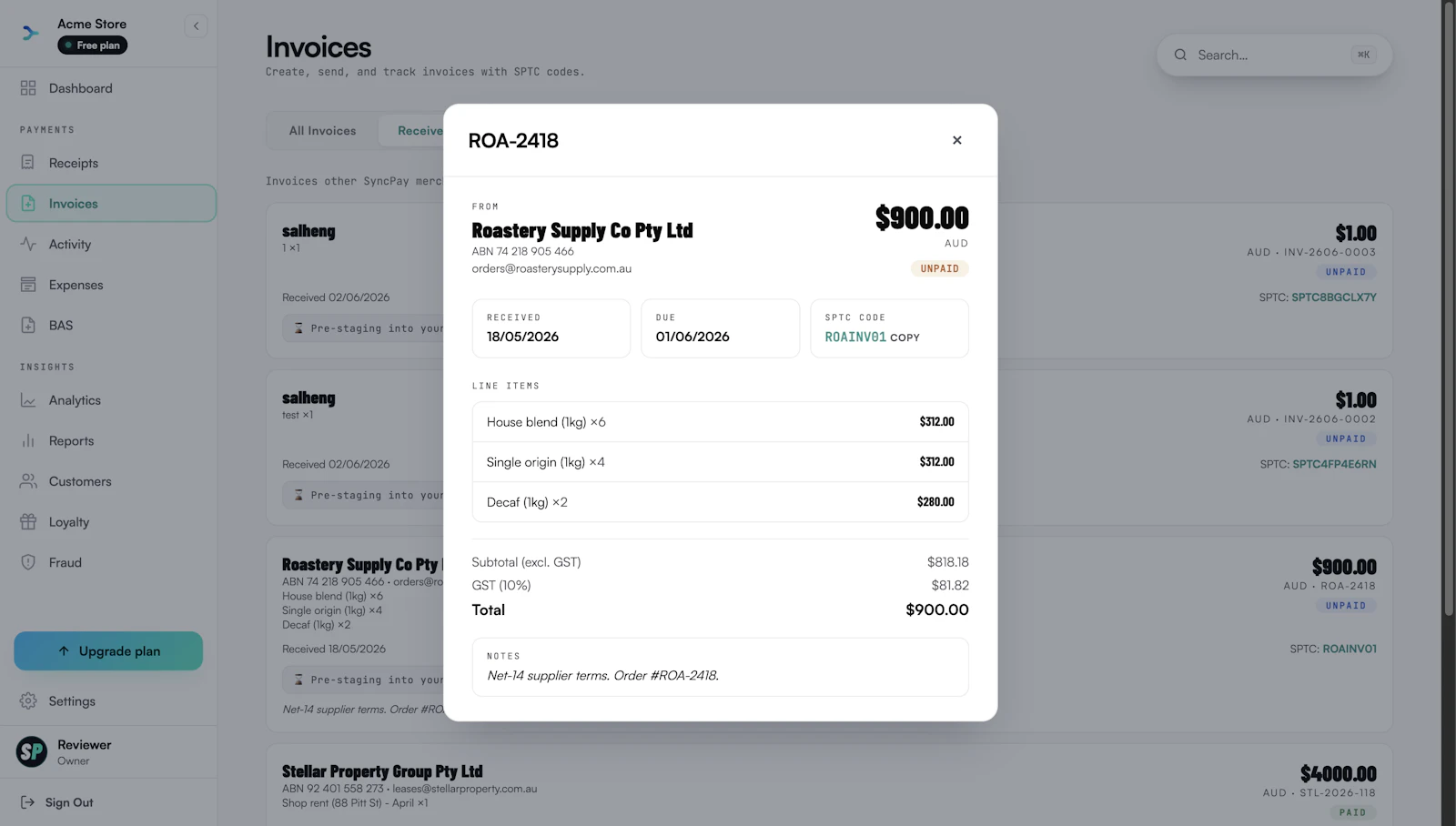The image size is (1456, 826).
Task: Click the UNPAID status badge in dialog
Action: click(x=939, y=268)
